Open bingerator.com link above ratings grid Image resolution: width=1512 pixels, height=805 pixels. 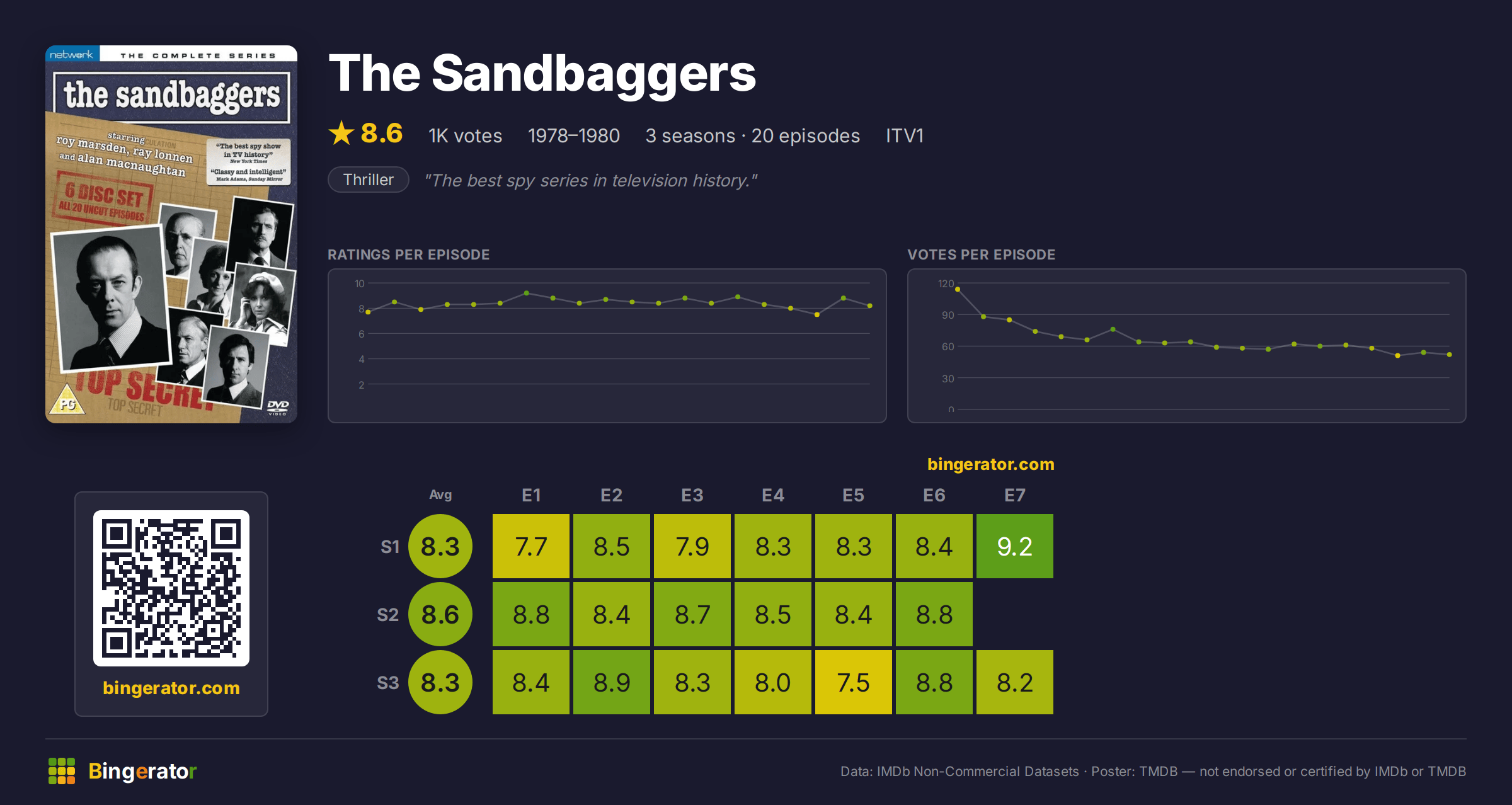point(991,464)
